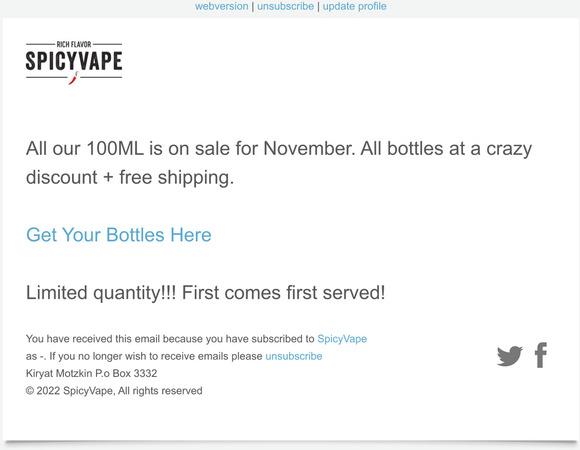580x450 pixels.
Task: Follow the Get Your Bottles Here link
Action: coord(119,235)
